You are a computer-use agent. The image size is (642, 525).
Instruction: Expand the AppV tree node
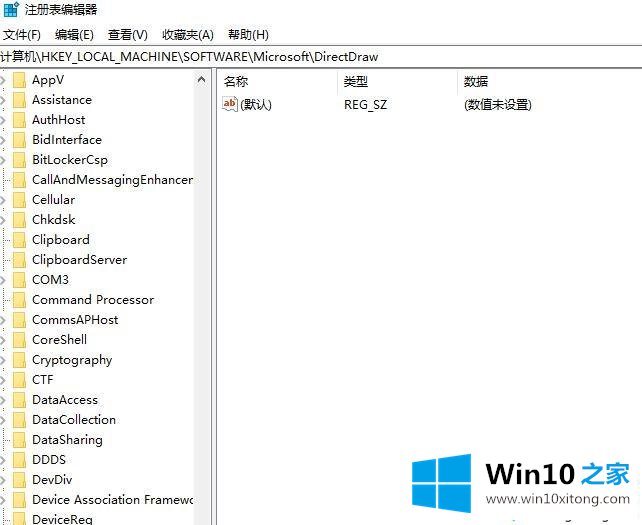(x=2, y=80)
